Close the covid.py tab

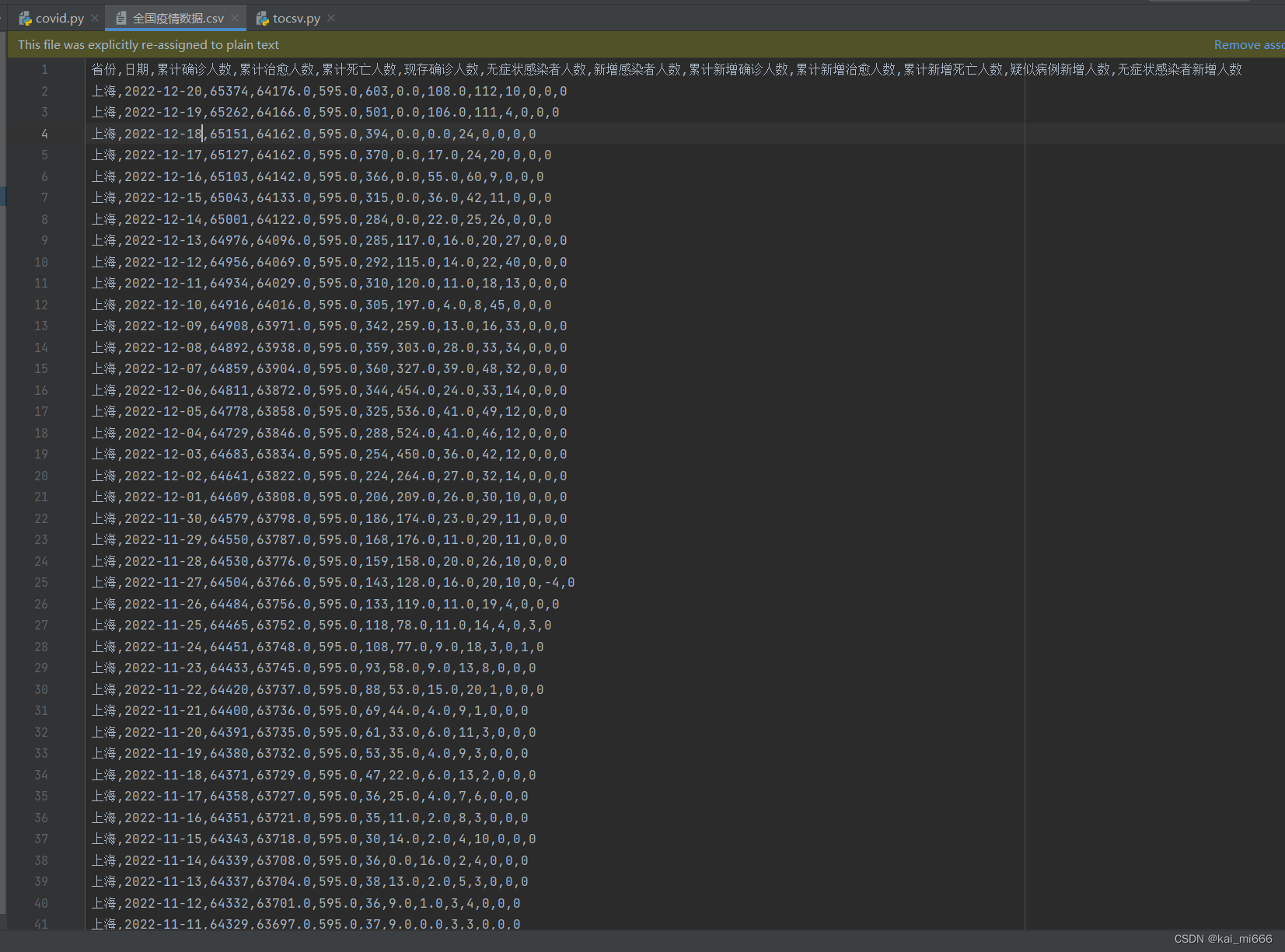[95, 18]
